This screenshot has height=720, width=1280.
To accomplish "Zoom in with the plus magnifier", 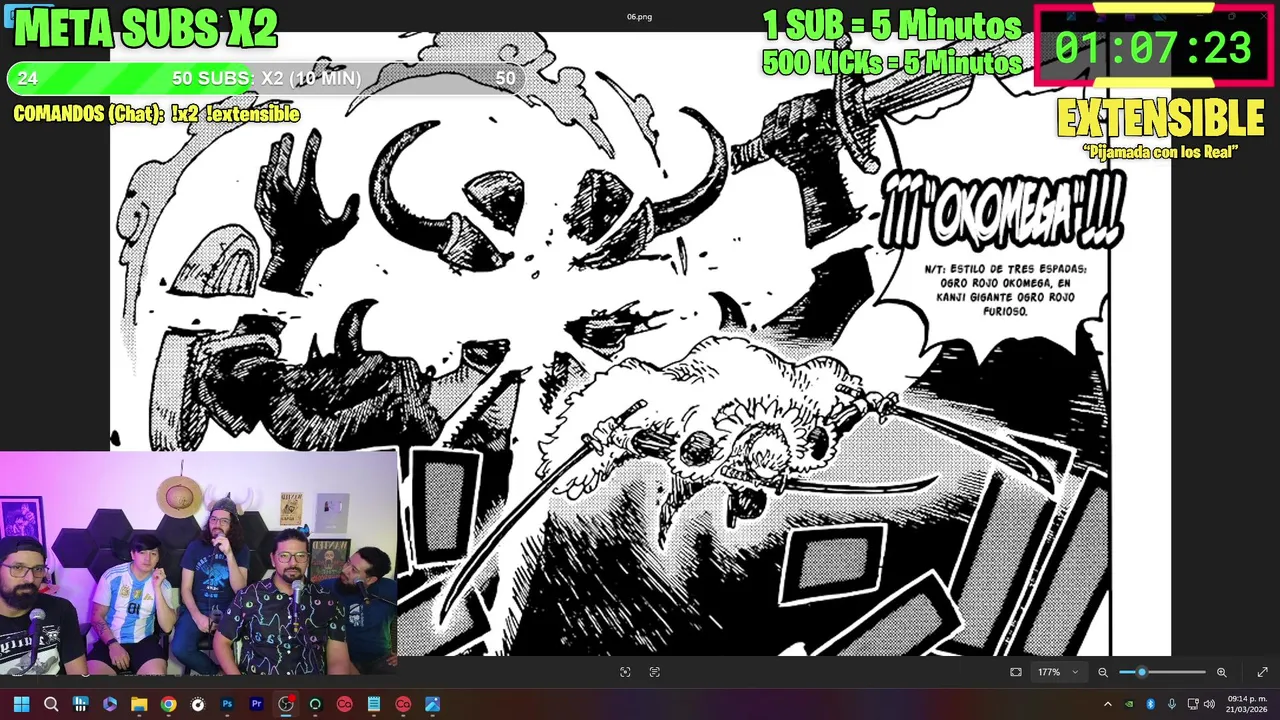I will 1221,672.
